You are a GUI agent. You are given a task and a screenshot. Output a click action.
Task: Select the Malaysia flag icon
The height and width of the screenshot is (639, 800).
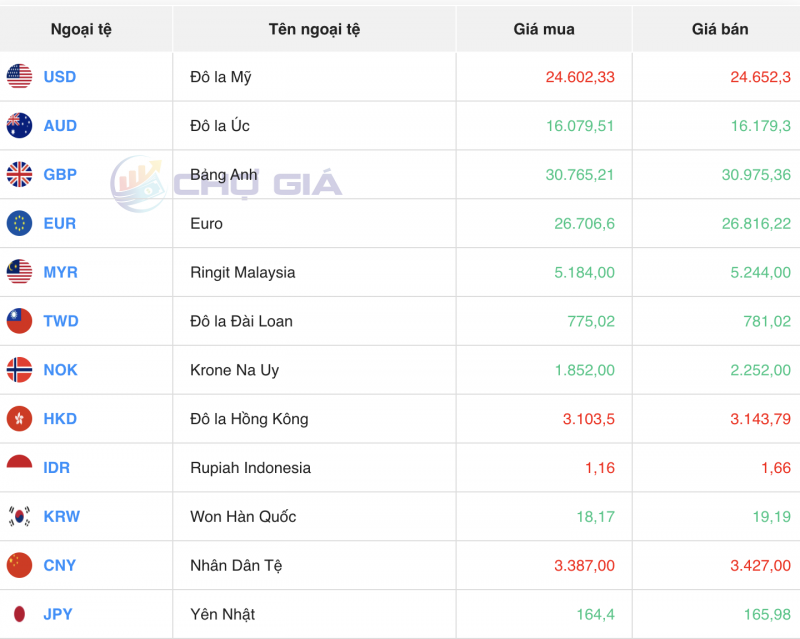[x=19, y=272]
